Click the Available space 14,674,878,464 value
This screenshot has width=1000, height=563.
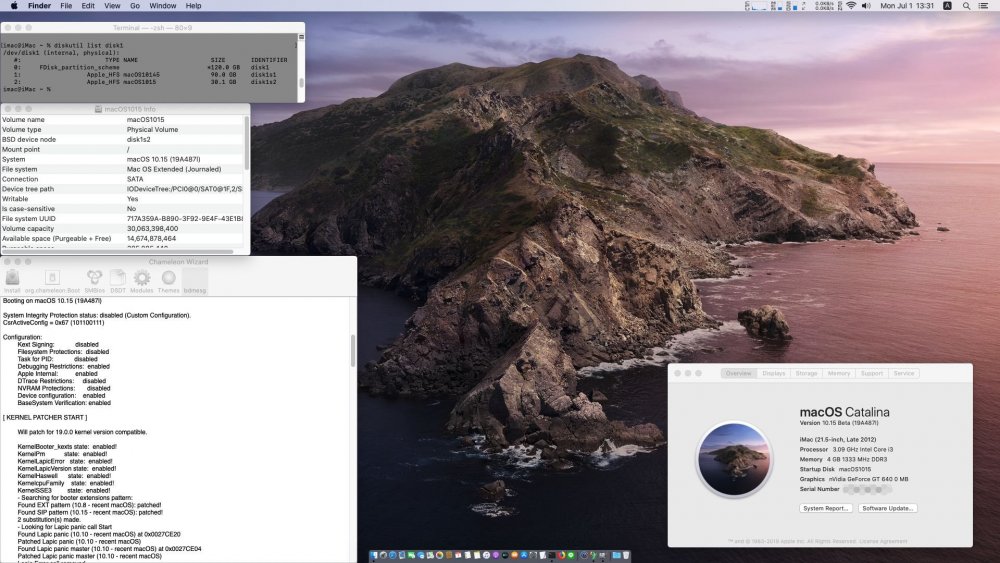(151, 238)
